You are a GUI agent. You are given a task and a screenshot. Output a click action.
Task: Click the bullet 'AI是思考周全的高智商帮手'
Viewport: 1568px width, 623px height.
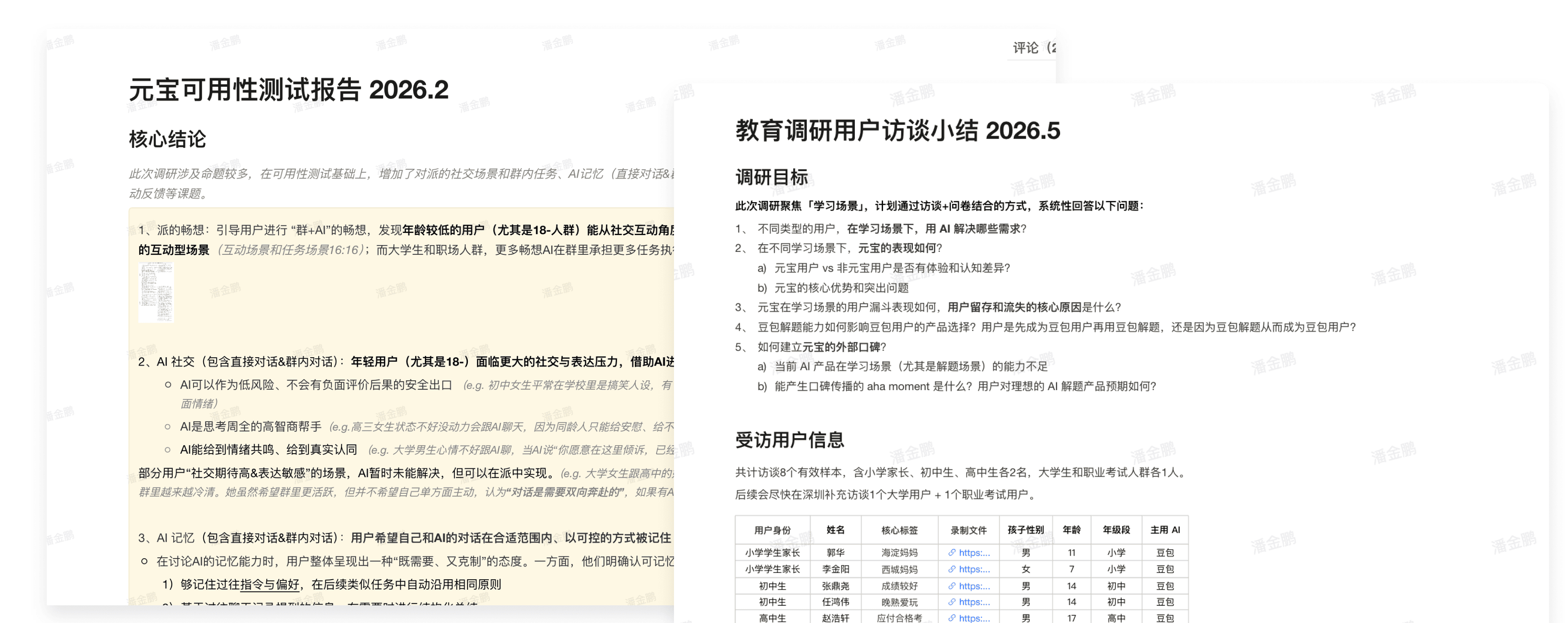251,426
